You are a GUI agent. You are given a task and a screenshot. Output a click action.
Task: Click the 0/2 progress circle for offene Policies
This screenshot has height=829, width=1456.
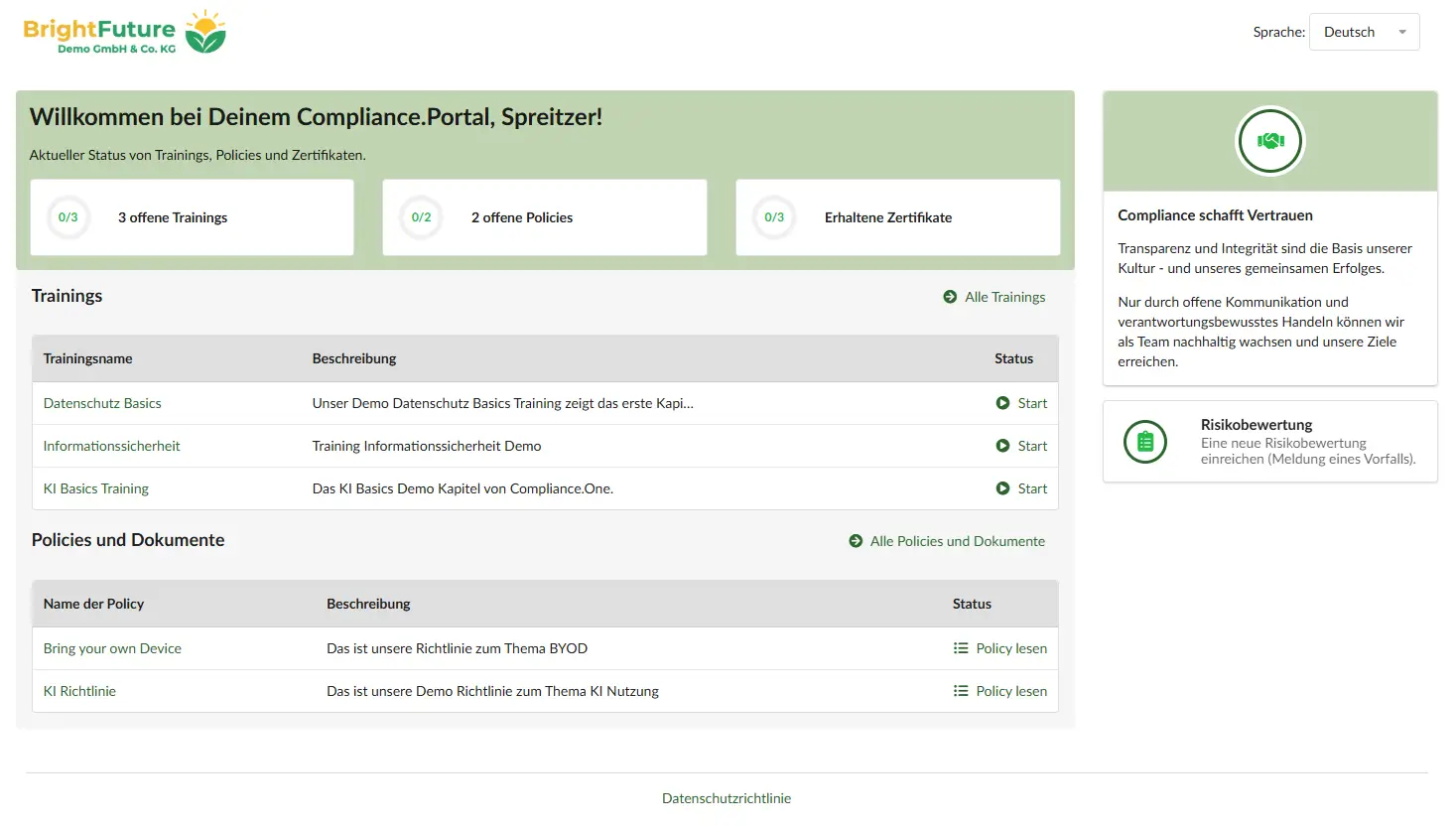421,217
